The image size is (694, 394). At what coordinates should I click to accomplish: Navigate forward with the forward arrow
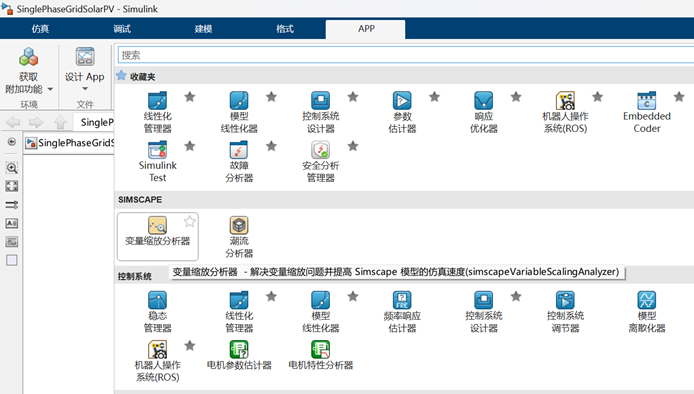click(x=36, y=122)
